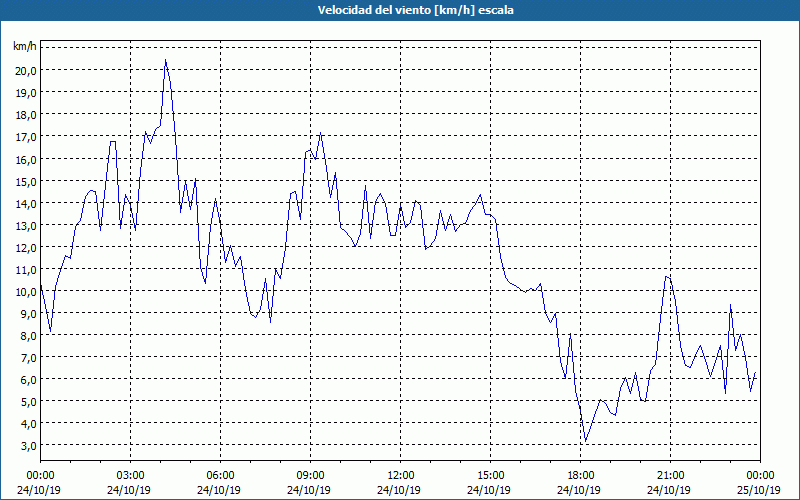This screenshot has height=500, width=800.
Task: Click the 03:00 time axis label
Action: pyautogui.click(x=130, y=476)
